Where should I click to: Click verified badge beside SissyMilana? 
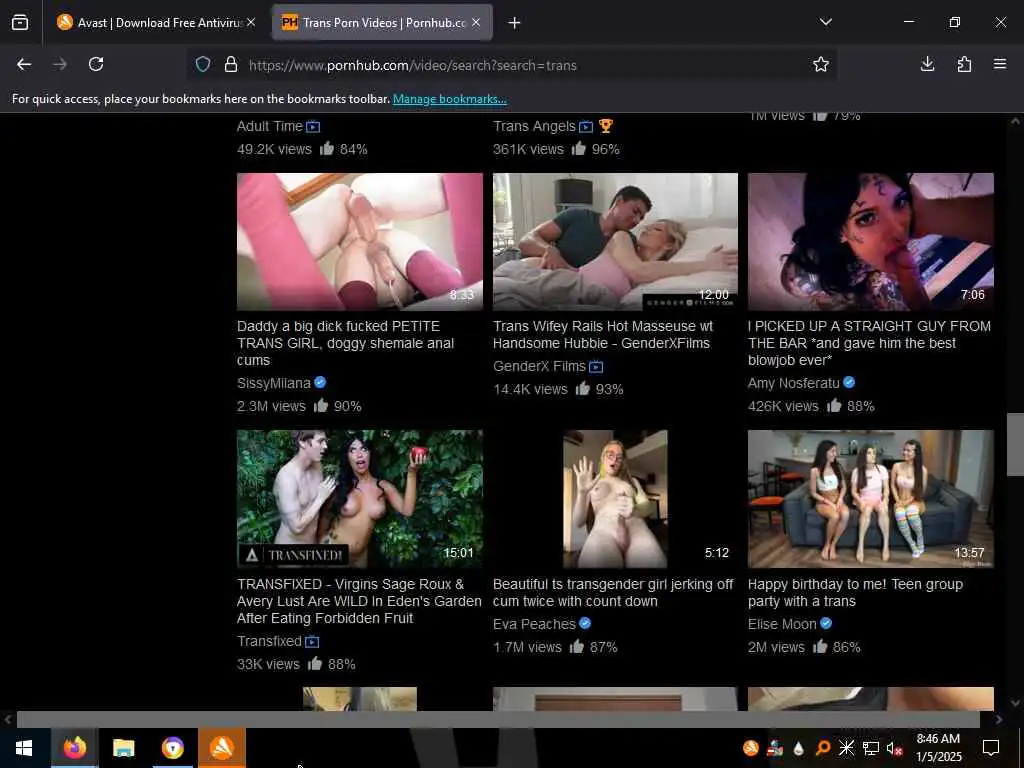[320, 383]
